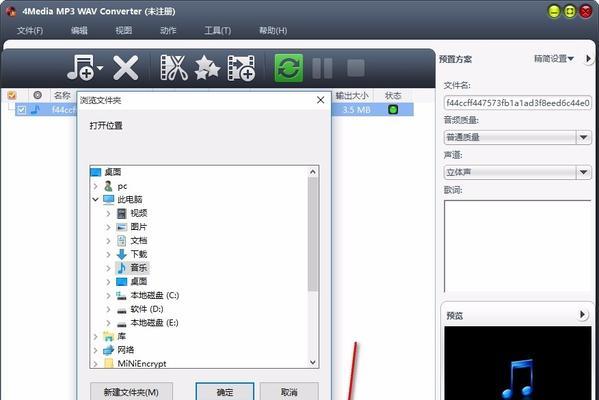
Task: Select 软件 (D:) drive
Action: [140, 309]
